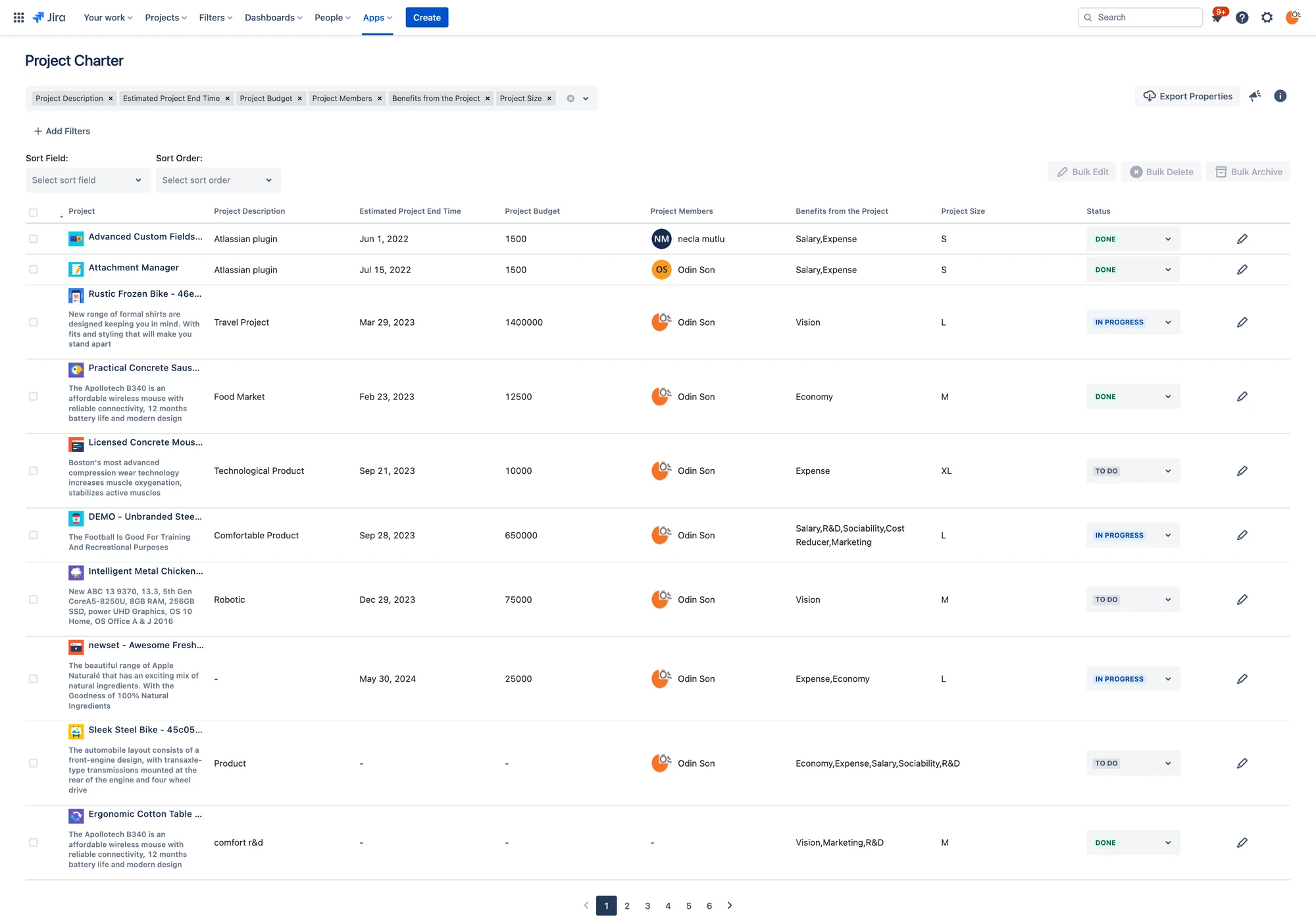1316x916 pixels.
Task: Go to page 6 in pagination
Action: point(709,906)
